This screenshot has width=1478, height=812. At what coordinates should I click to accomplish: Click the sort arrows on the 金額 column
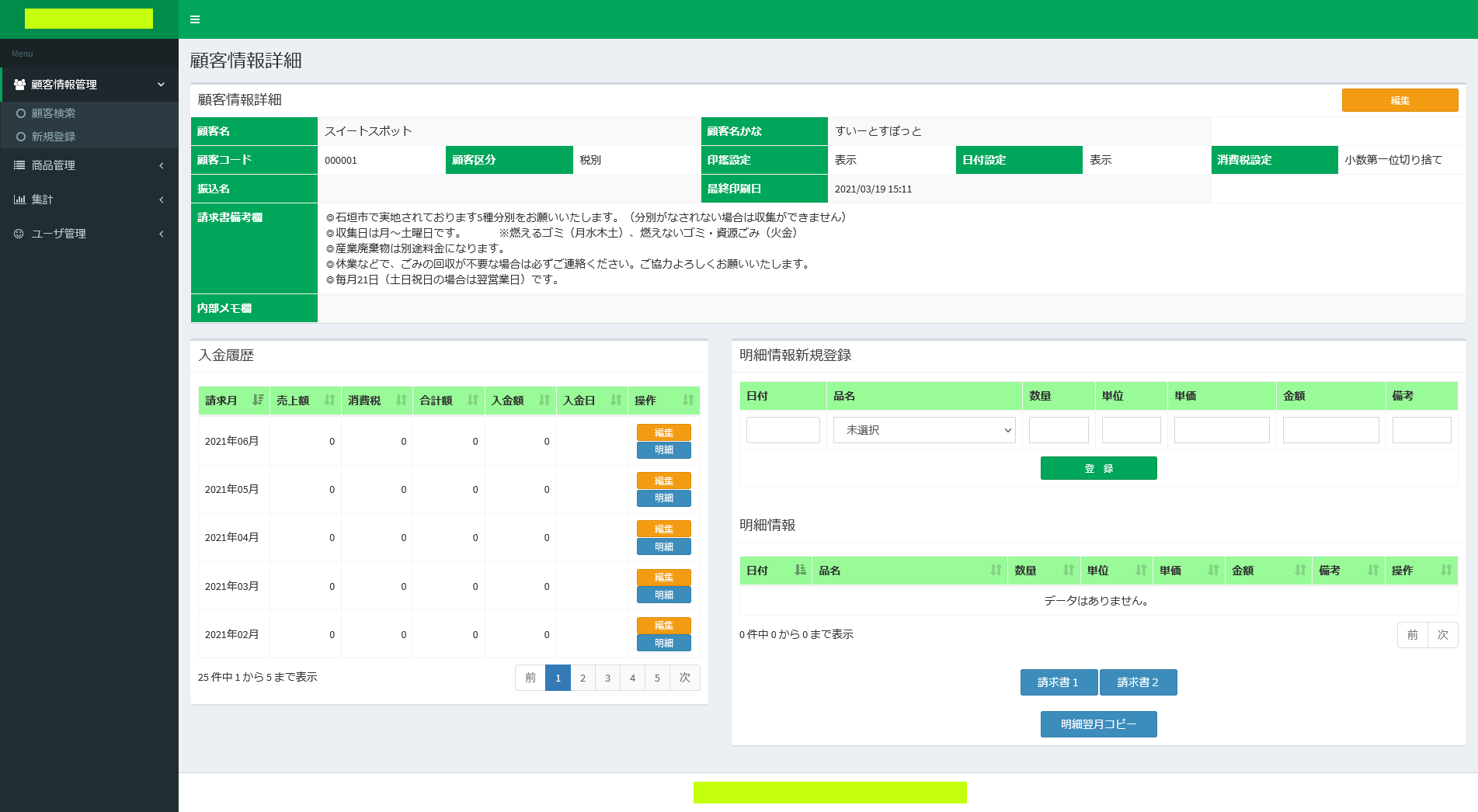click(x=1301, y=571)
